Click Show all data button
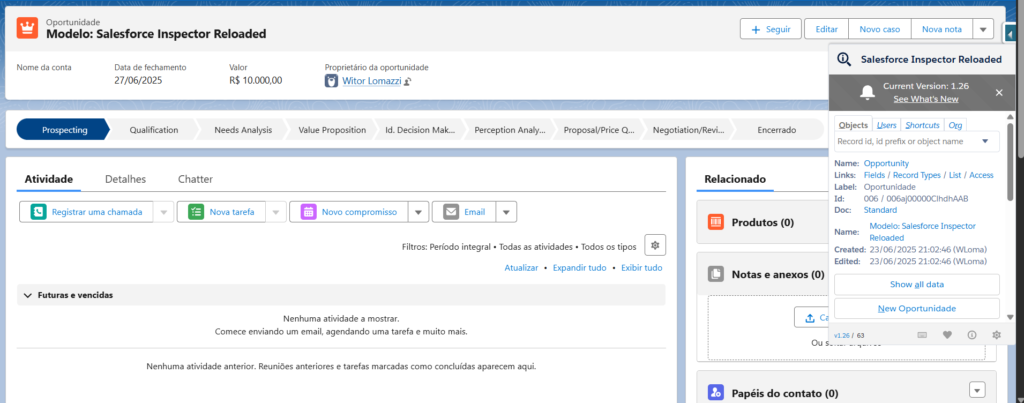This screenshot has width=1024, height=403. [x=917, y=284]
